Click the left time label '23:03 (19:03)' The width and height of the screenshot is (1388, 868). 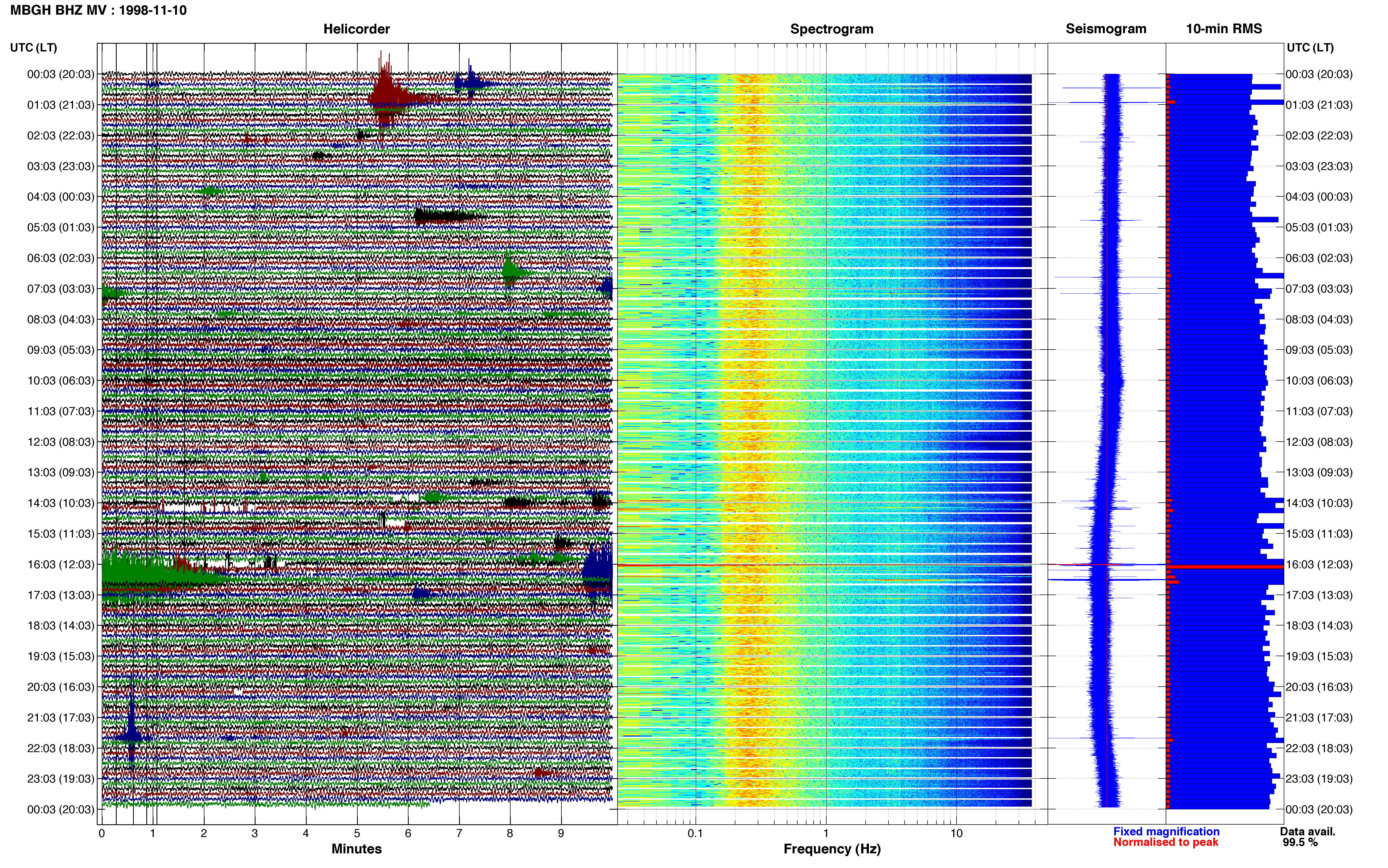tap(61, 779)
